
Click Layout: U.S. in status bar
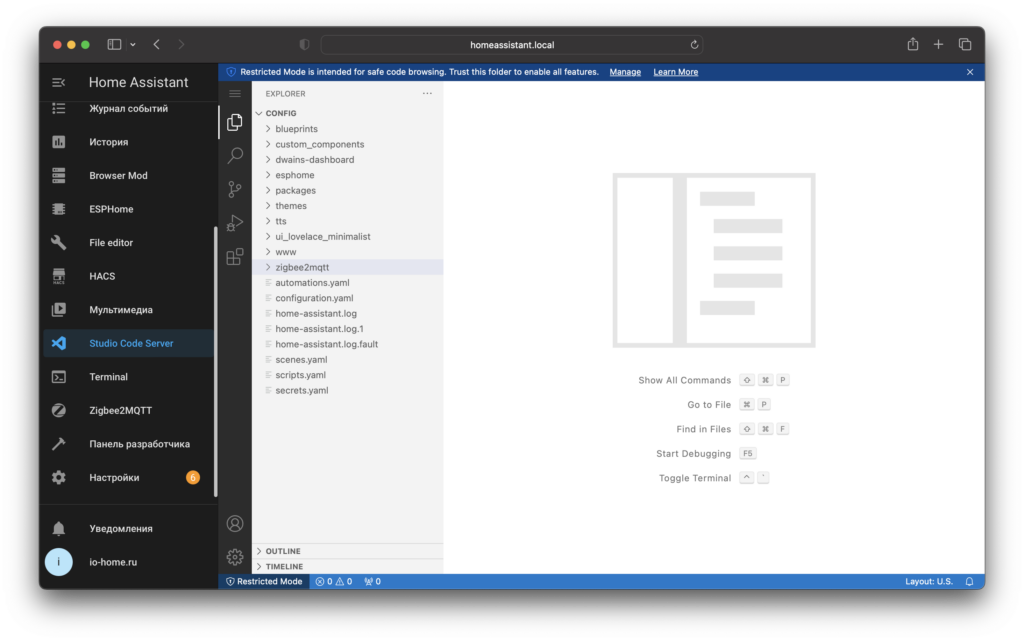pyautogui.click(x=929, y=582)
